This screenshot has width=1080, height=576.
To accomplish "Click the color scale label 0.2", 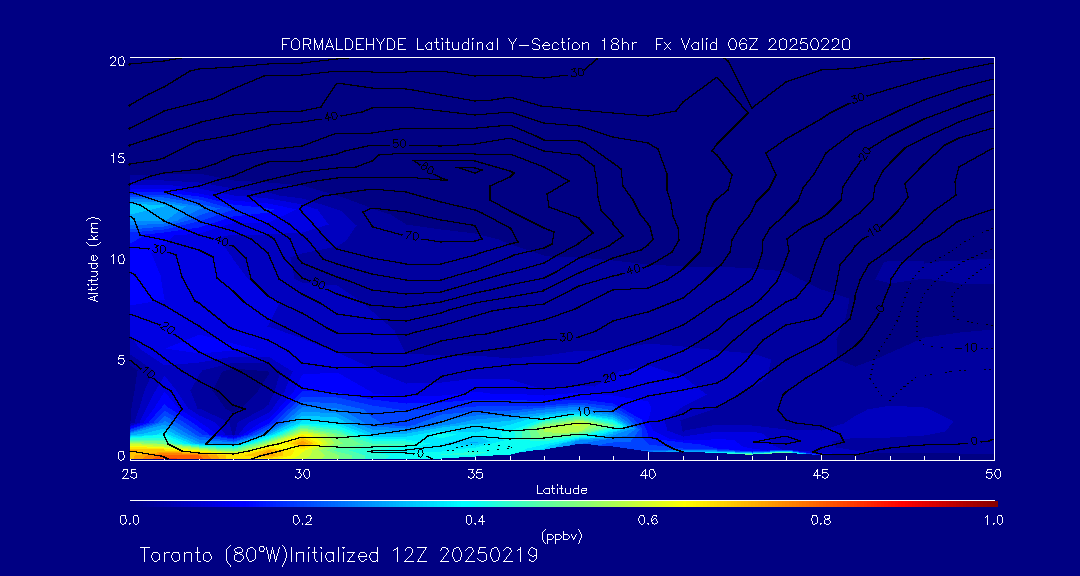I will tap(302, 520).
